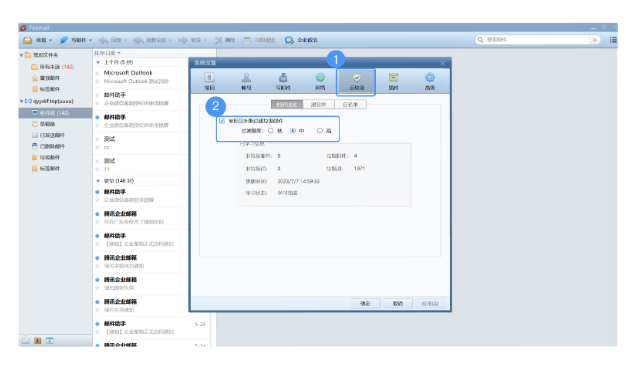Collapse the qyyskf.top(aaaa) account tree

(22, 101)
